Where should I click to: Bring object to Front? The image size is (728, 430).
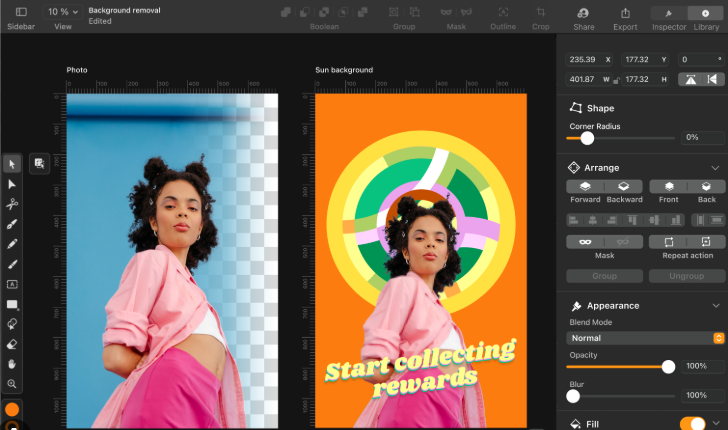[x=670, y=186]
